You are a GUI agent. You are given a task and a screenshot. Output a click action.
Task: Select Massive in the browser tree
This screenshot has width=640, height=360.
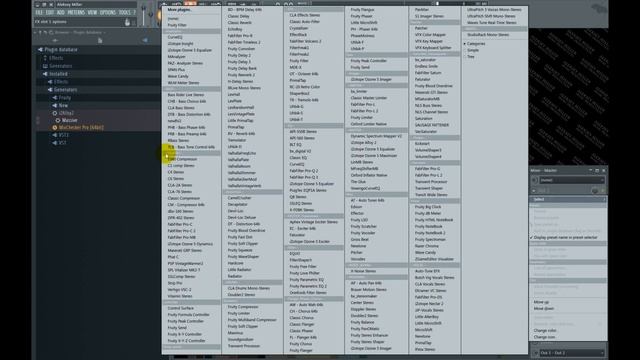click(69, 120)
